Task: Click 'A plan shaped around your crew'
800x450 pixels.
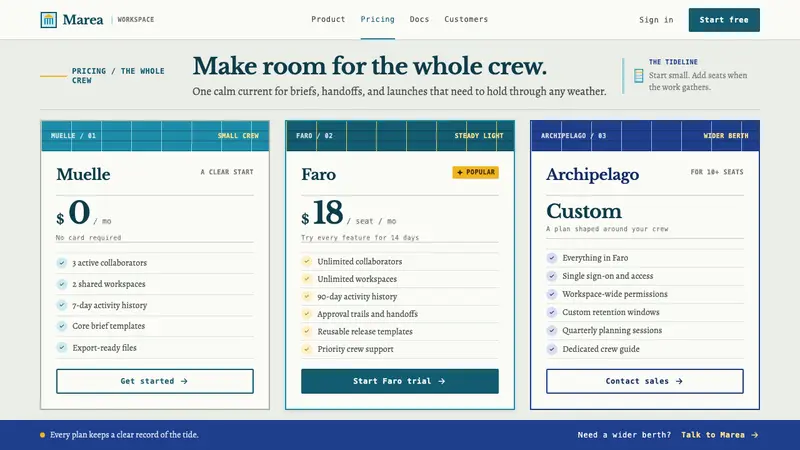Action: pyautogui.click(x=607, y=229)
